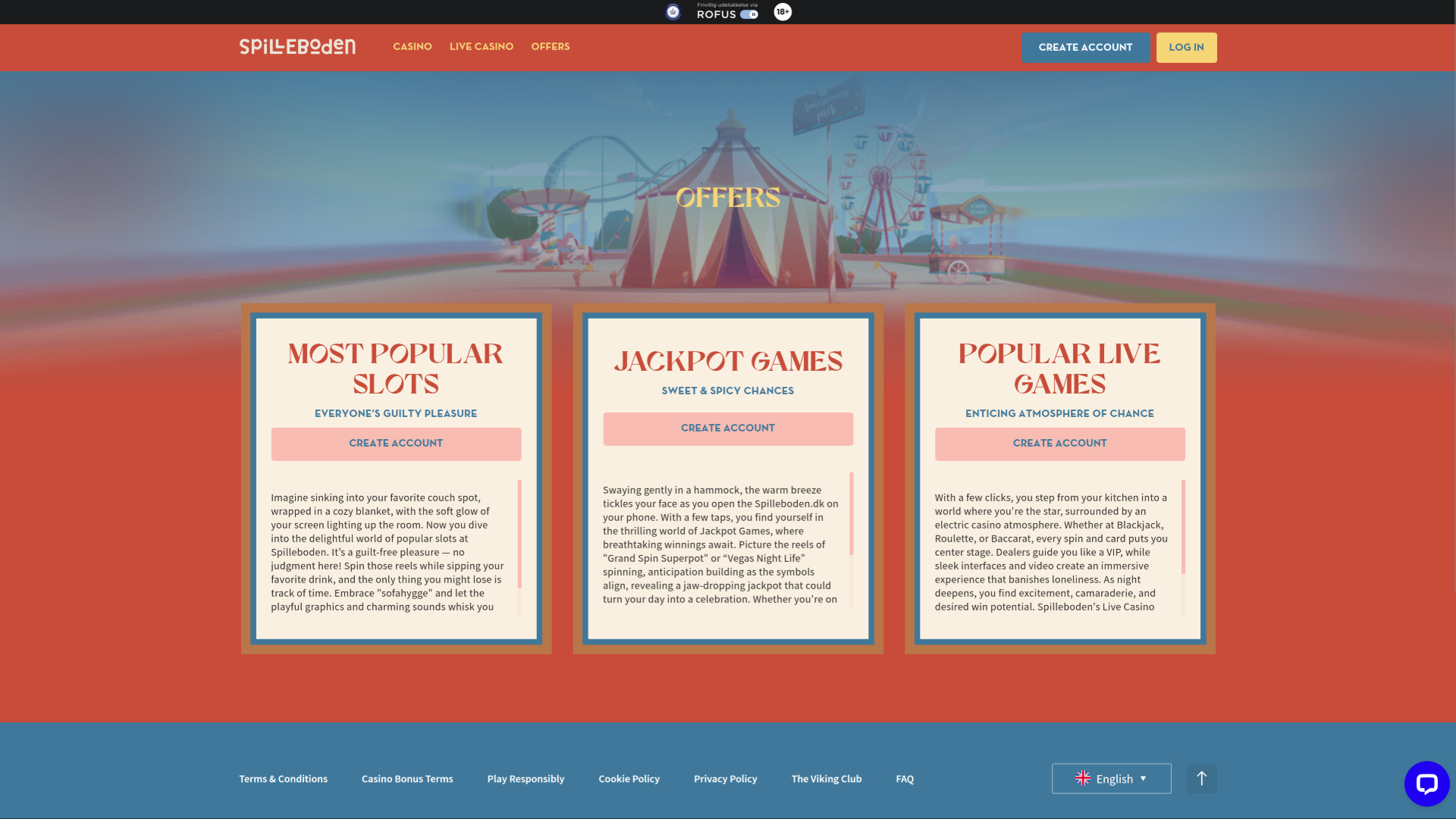The width and height of the screenshot is (1456, 819).
Task: Expand the language selector chevron
Action: click(x=1144, y=778)
